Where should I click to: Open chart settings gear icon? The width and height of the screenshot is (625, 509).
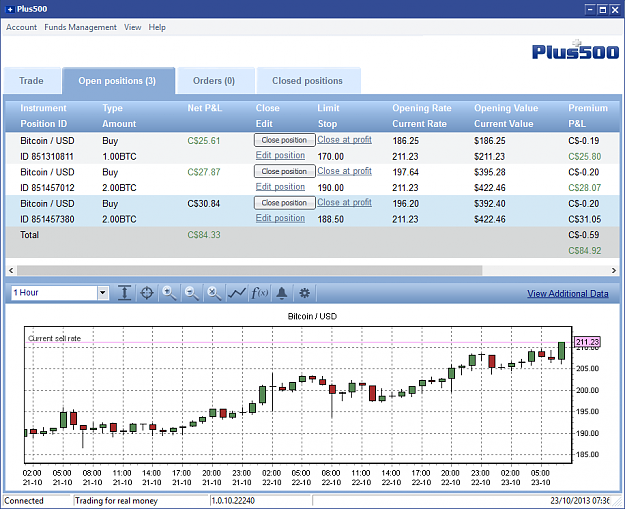coord(305,293)
